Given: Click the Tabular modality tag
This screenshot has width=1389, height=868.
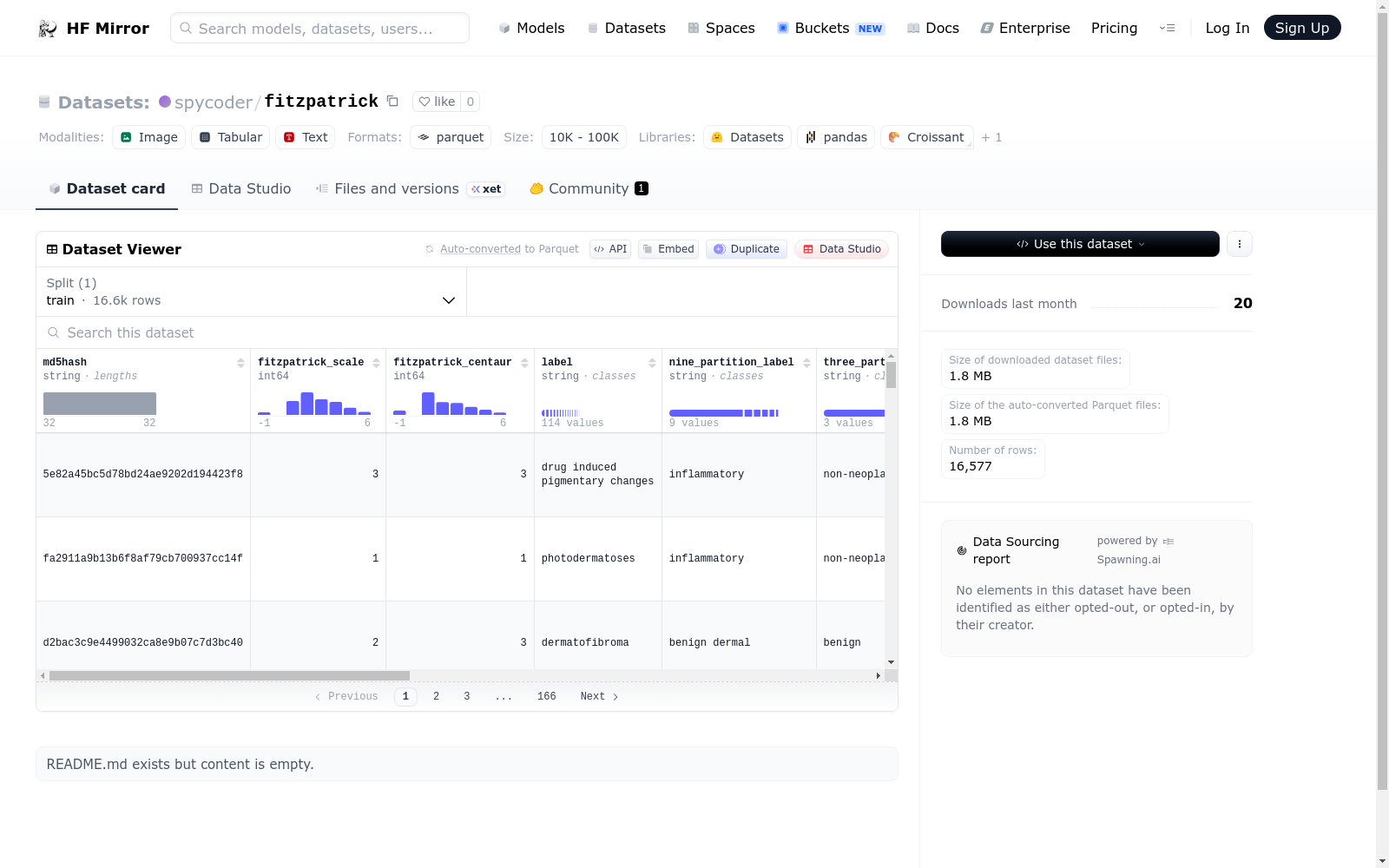Looking at the screenshot, I should [x=231, y=137].
